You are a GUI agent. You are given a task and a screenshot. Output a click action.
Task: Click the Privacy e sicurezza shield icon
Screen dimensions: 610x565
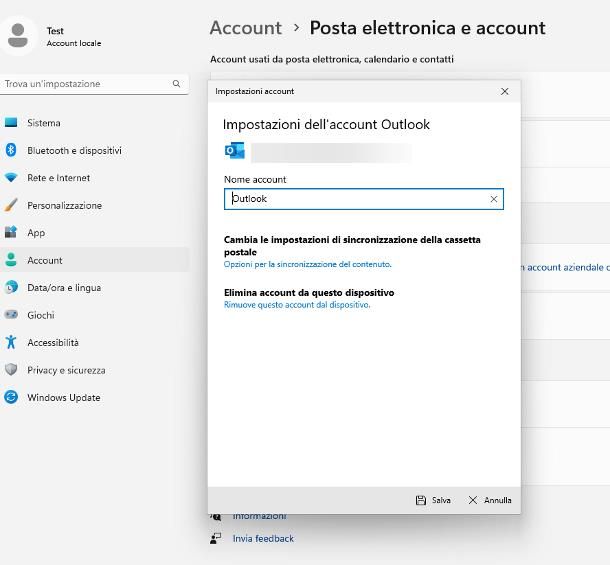pos(11,370)
